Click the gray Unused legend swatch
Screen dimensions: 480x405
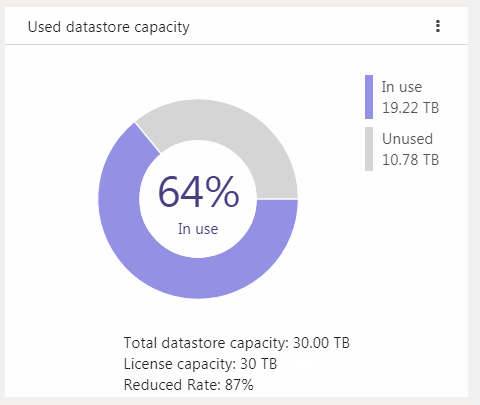click(x=369, y=149)
